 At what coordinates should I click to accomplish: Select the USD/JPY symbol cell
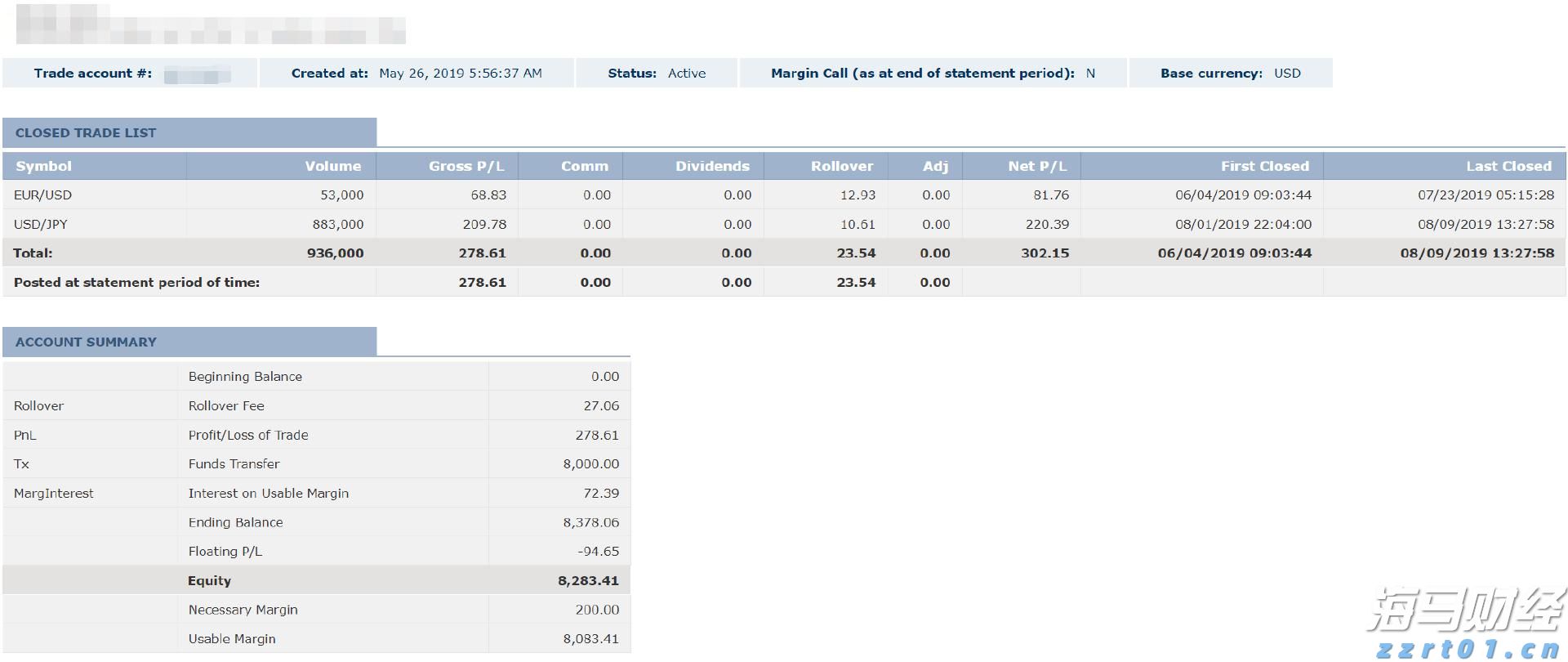[x=41, y=224]
